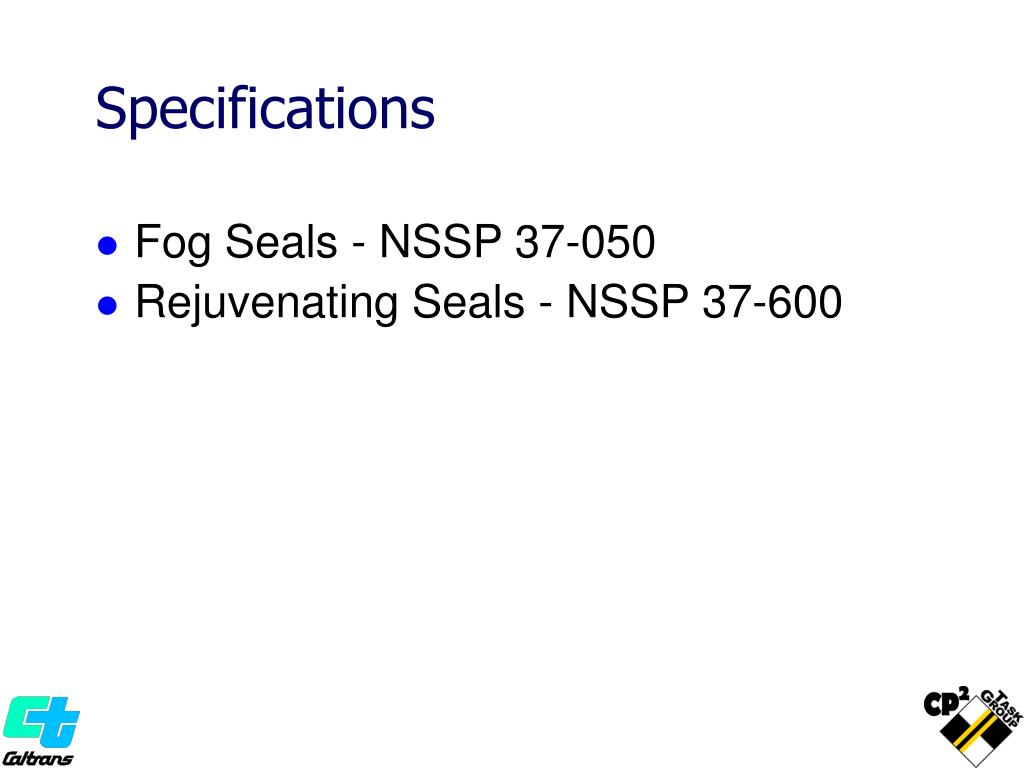
Task: Click the yellow road stripe in diamond logo
Action: pyautogui.click(x=975, y=731)
